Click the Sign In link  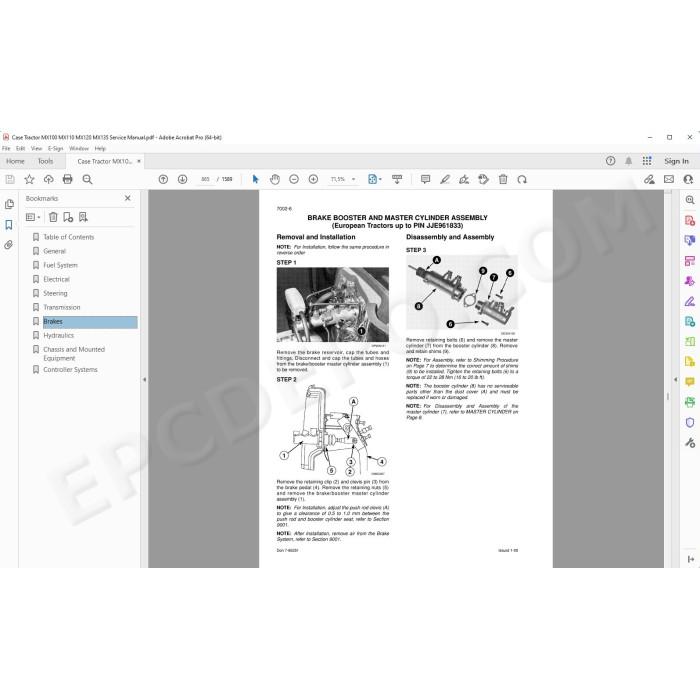tap(676, 161)
